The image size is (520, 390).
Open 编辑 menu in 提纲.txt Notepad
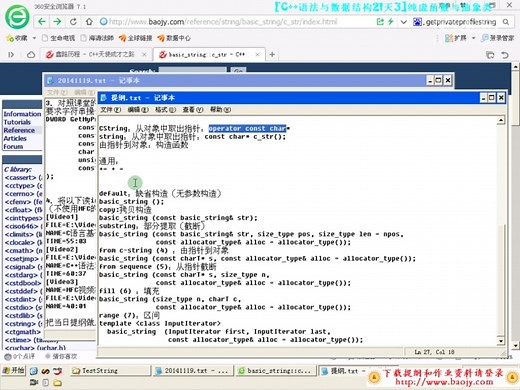(138, 110)
